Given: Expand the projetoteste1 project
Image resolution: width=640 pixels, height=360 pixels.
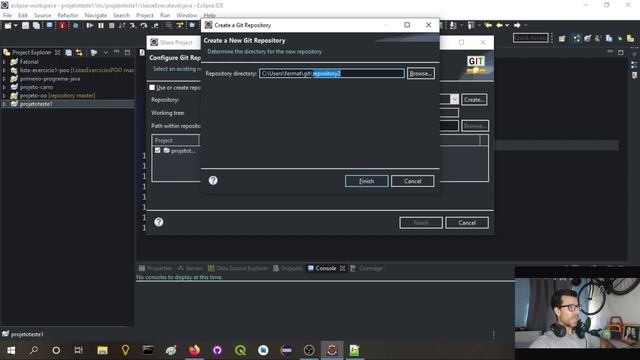Looking at the screenshot, I should click(4, 104).
